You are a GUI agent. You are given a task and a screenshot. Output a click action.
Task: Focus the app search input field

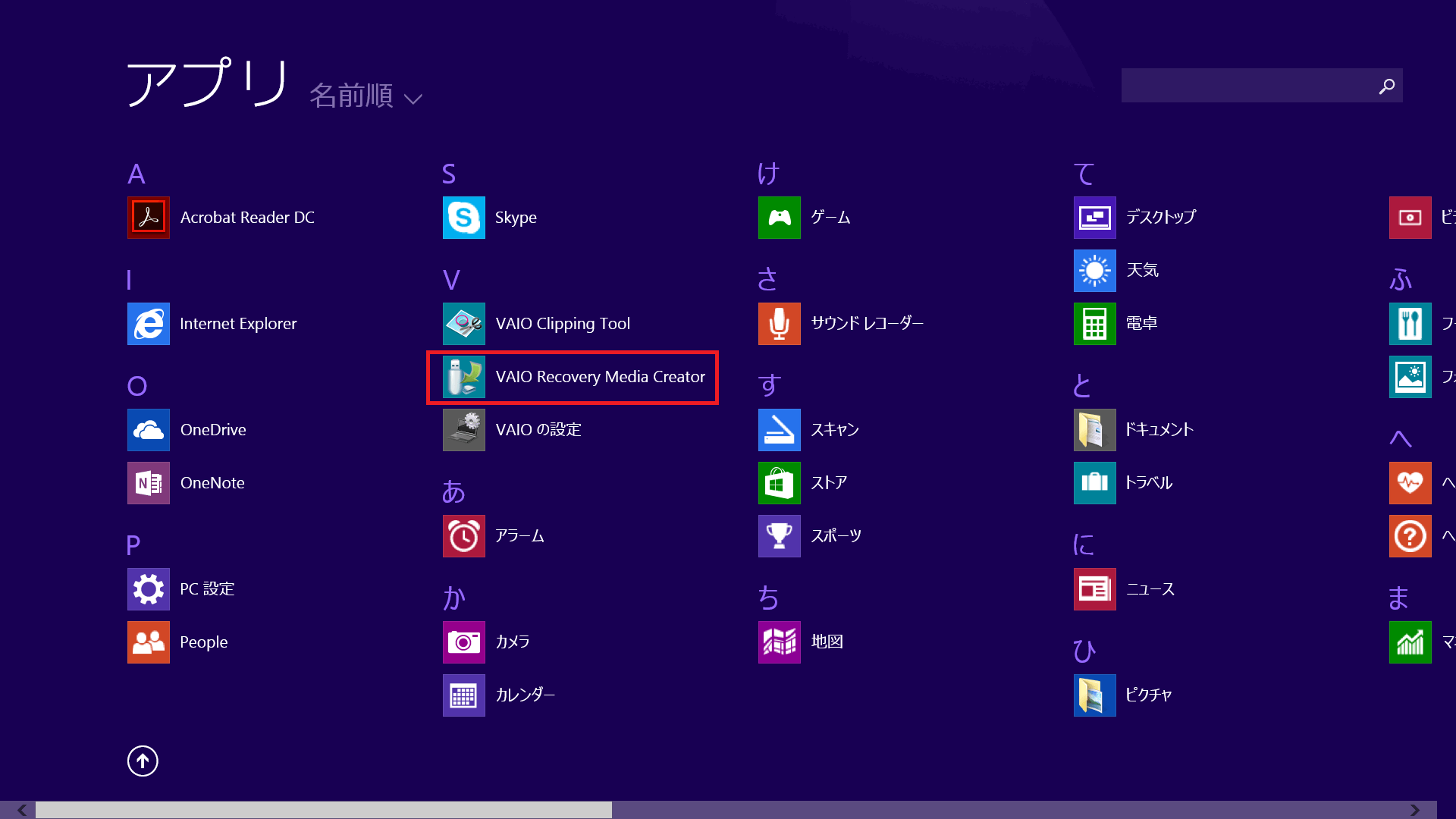[1262, 86]
